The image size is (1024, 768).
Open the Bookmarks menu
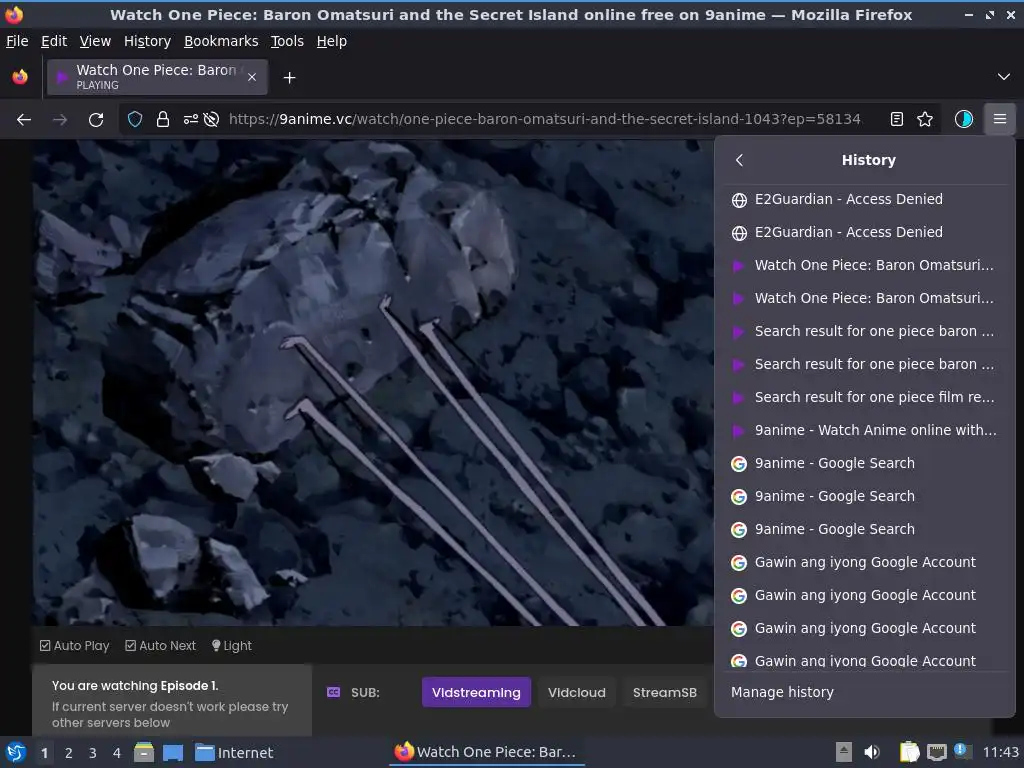(x=221, y=41)
